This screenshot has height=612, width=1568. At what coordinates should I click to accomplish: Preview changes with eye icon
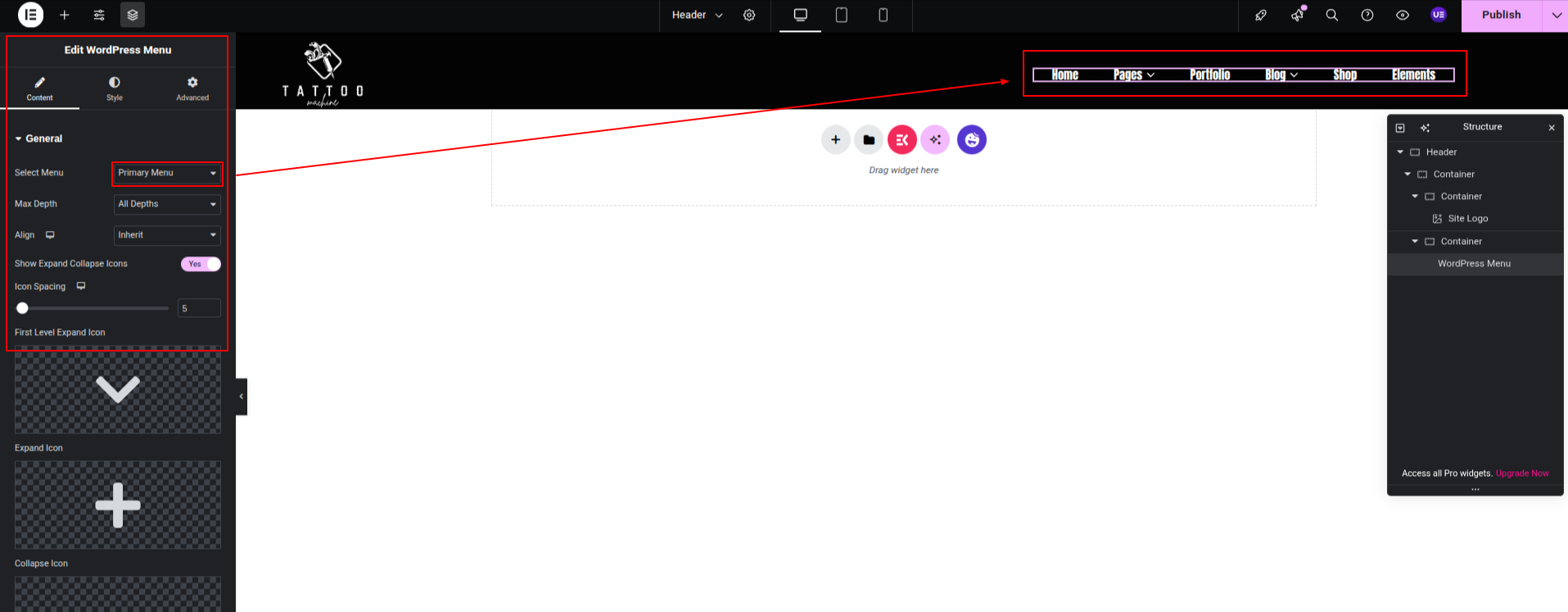[1403, 15]
